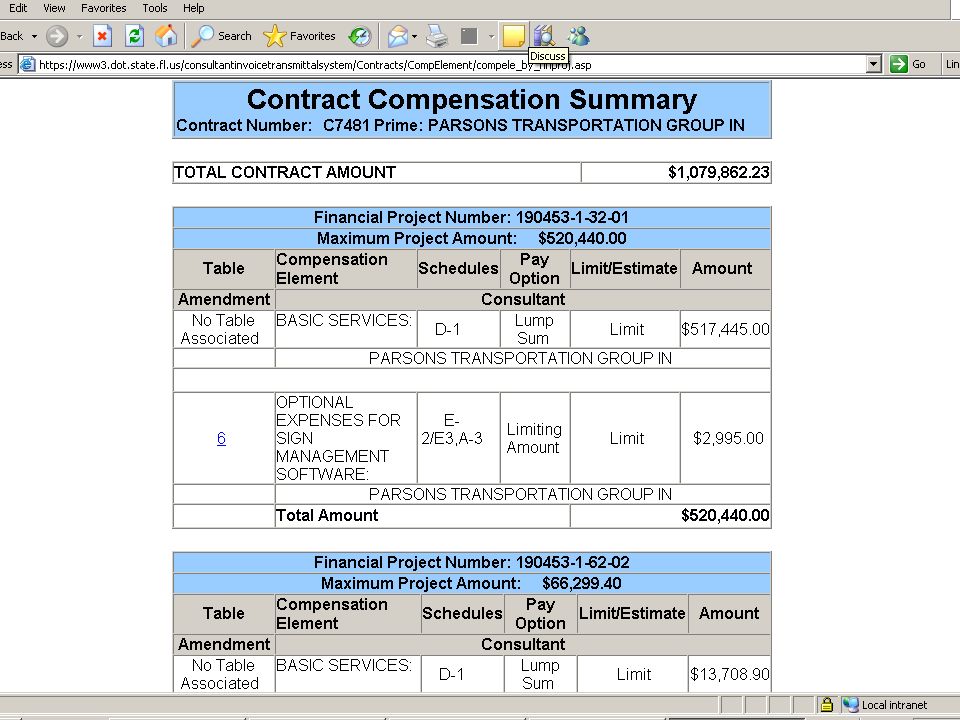Click the page icon in address bar

click(x=28, y=64)
